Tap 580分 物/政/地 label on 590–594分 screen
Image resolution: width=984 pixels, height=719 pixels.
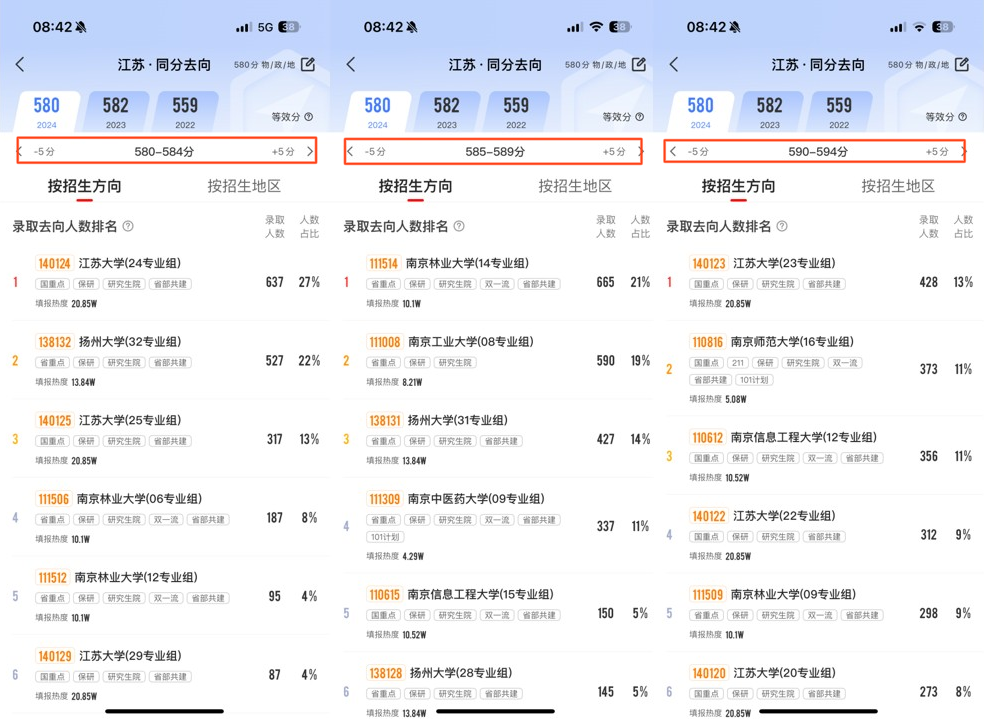pyautogui.click(x=918, y=65)
